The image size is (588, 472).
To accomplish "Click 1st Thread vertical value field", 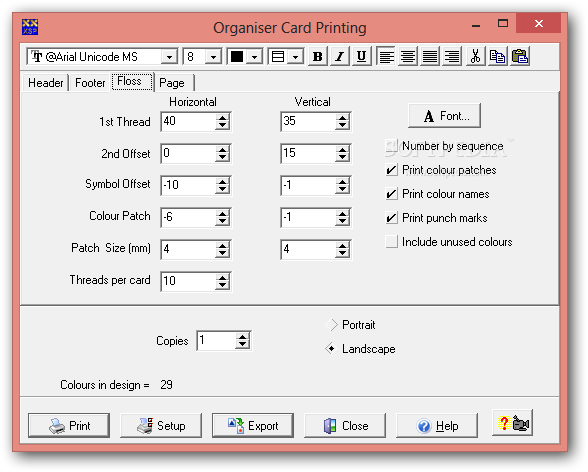I will tap(308, 121).
